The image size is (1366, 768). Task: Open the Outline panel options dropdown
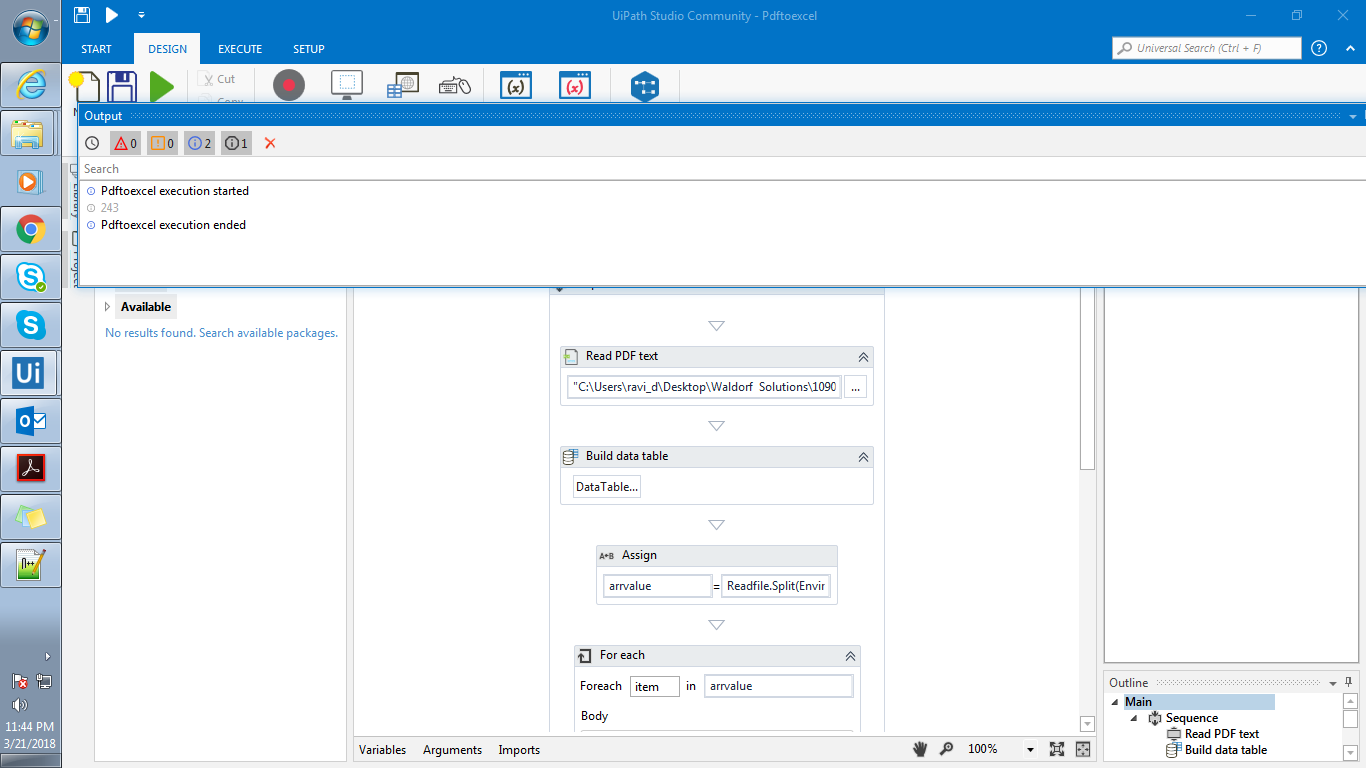click(x=1335, y=683)
